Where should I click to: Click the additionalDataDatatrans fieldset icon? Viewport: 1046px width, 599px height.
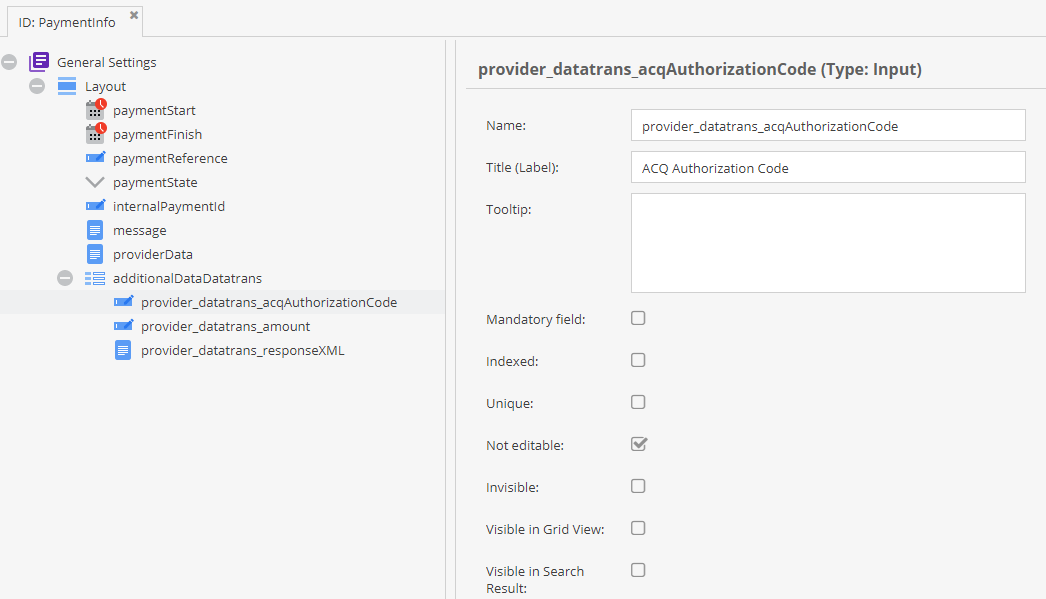coord(95,278)
